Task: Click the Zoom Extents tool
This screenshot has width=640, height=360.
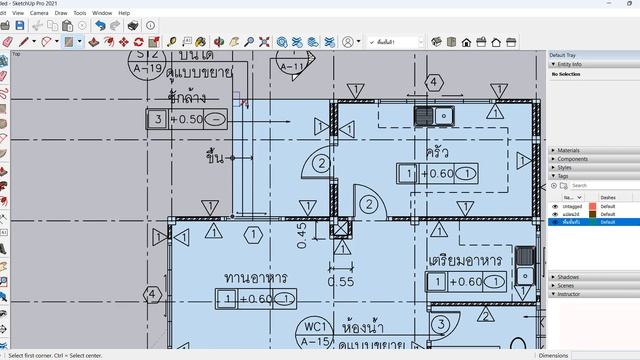Action: pyautogui.click(x=264, y=42)
